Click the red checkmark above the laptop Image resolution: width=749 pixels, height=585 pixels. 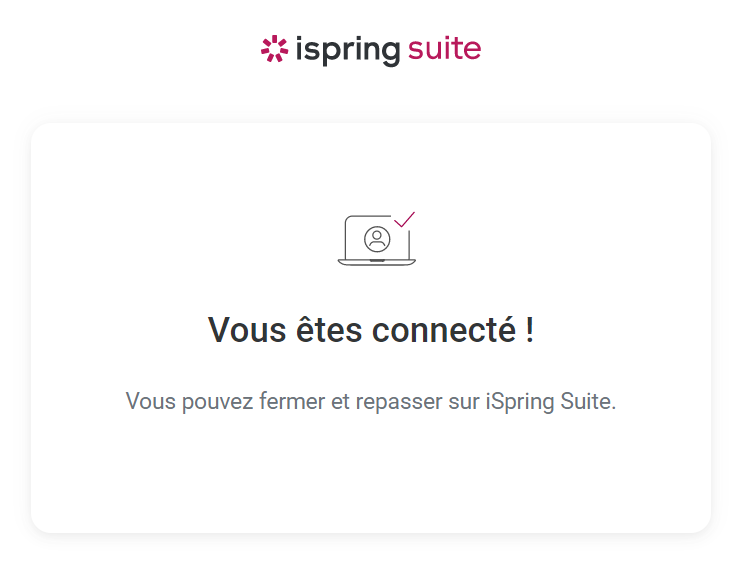[404, 219]
